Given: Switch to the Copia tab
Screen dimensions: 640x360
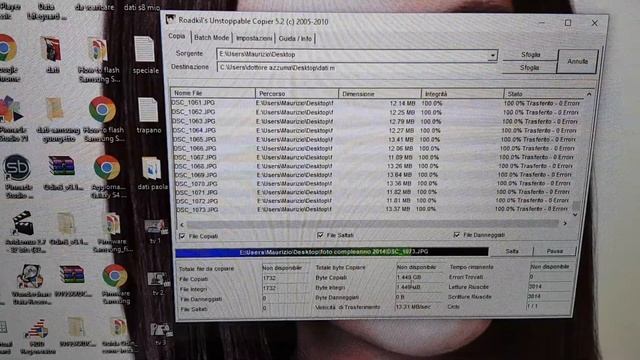Looking at the screenshot, I should [177, 36].
